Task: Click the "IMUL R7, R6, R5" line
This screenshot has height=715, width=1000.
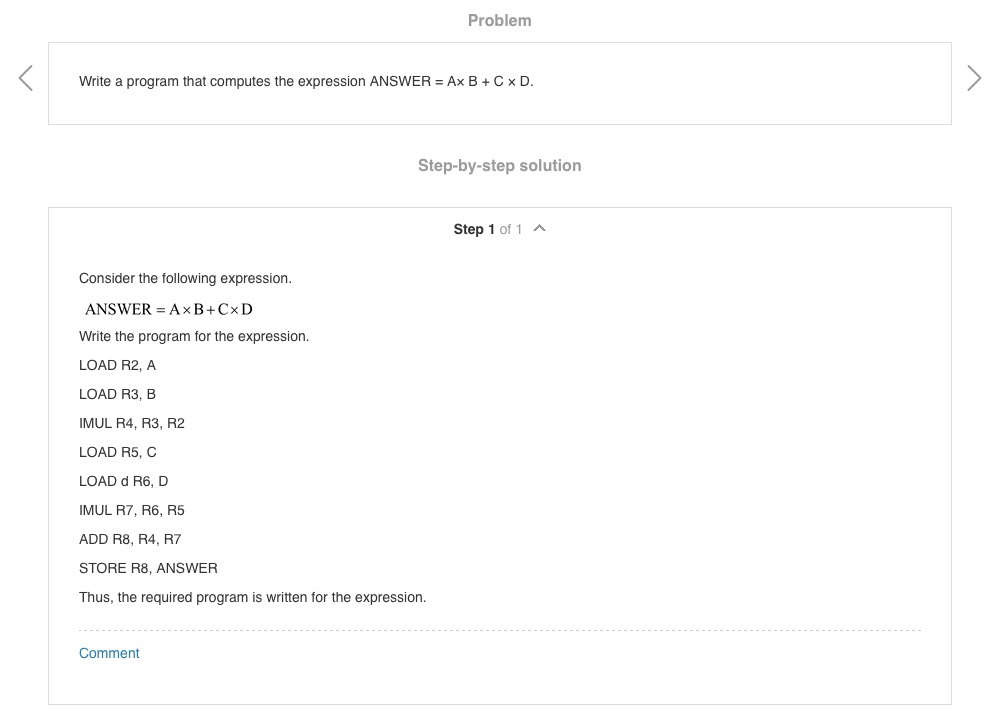Action: pyautogui.click(x=132, y=511)
